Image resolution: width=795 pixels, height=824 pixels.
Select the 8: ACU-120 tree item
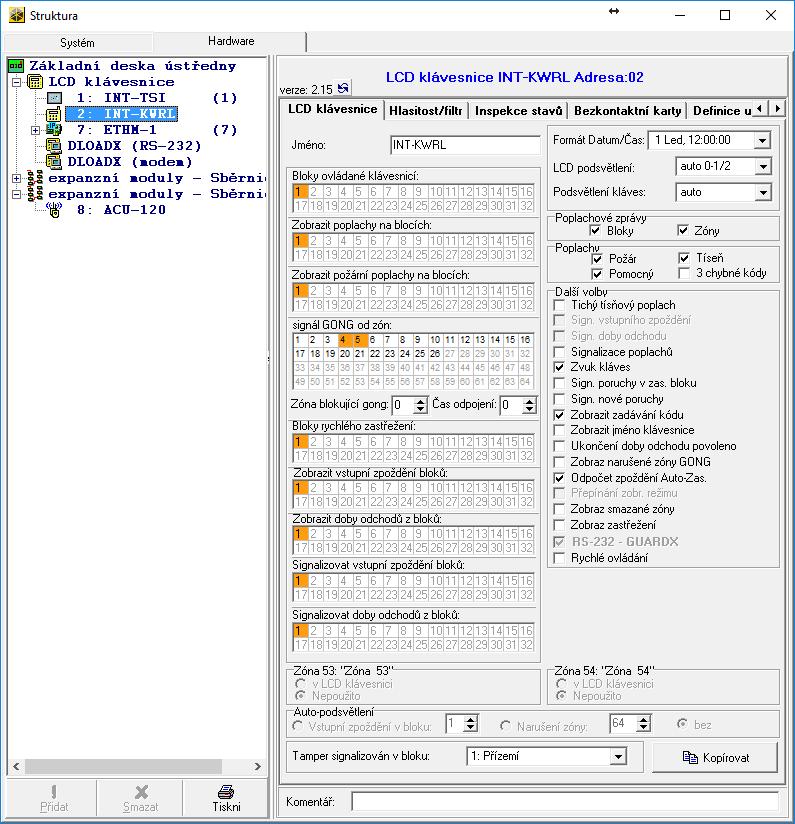[x=121, y=210]
